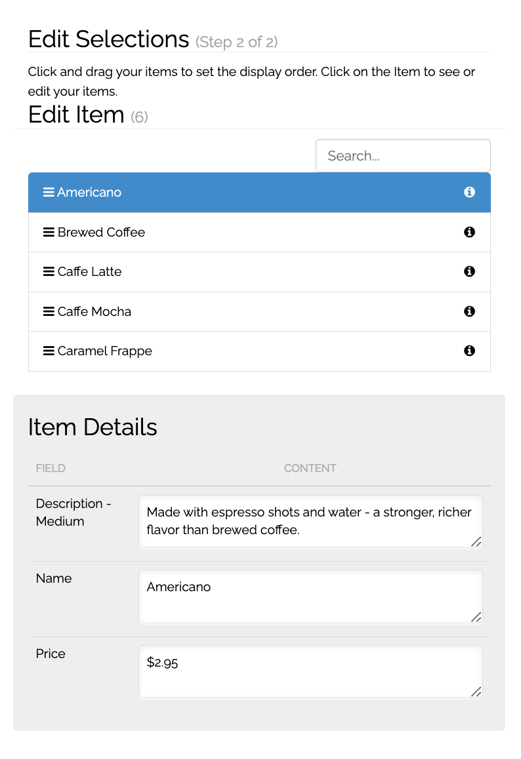Click drag handle next to Caffe Mocha

[48, 311]
